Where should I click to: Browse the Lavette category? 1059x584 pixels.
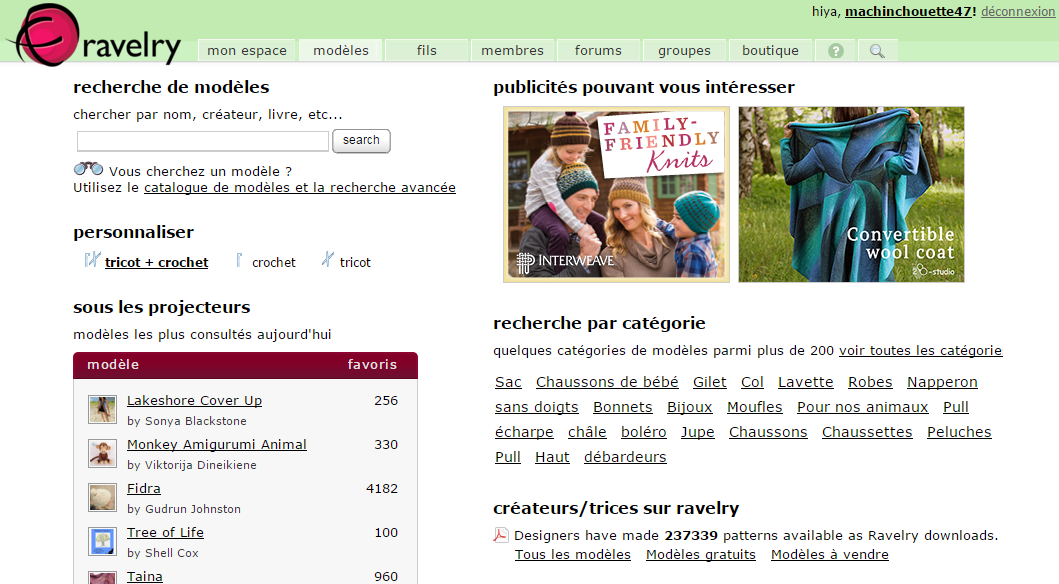click(x=806, y=382)
